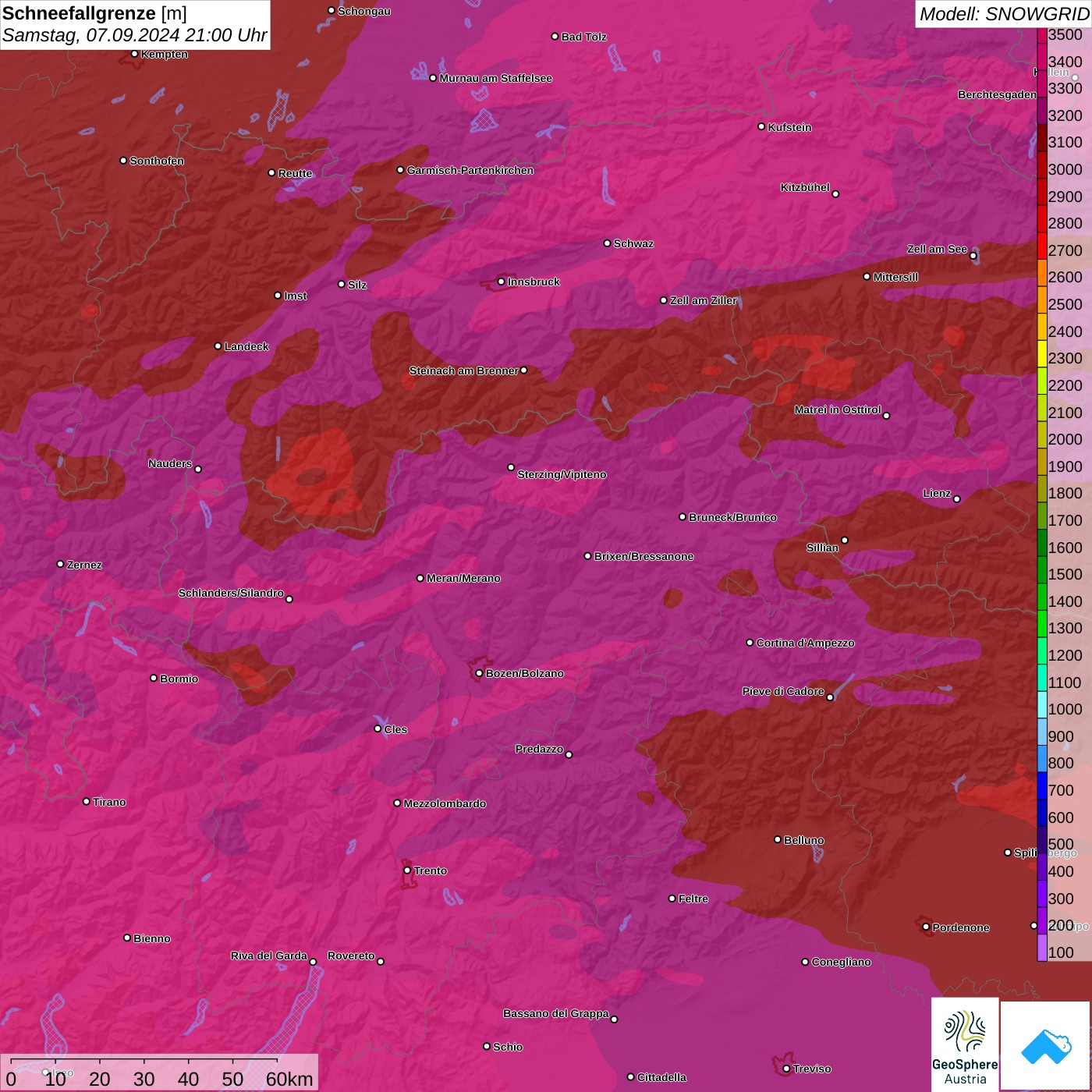Click the Meran/Merano label
This screenshot has width=1092, height=1092.
click(x=463, y=578)
